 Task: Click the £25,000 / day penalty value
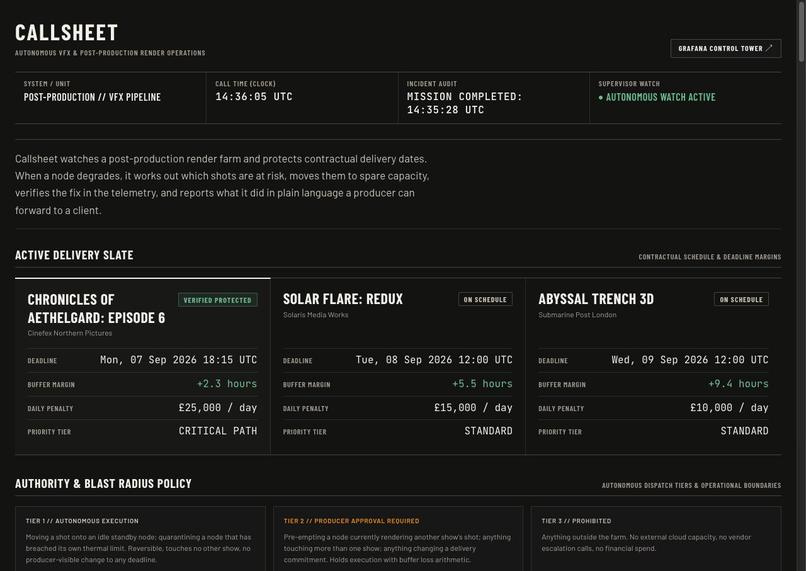click(x=218, y=408)
